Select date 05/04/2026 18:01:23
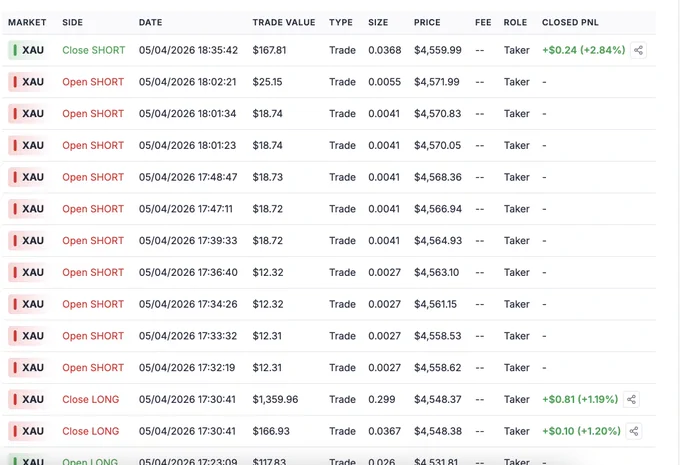Viewport: 680px width, 465px height. tap(187, 145)
